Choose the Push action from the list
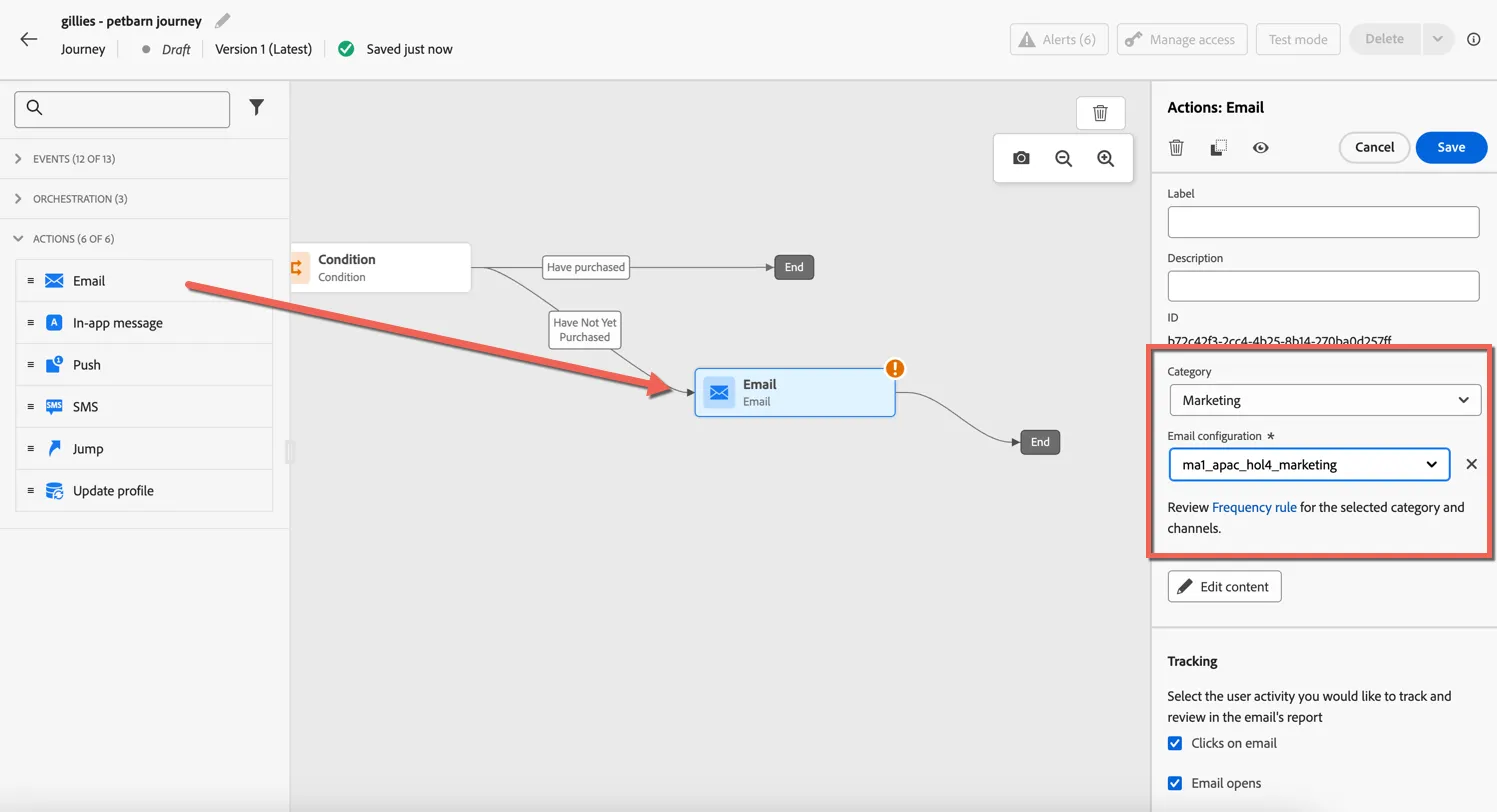The width and height of the screenshot is (1497, 812). [144, 365]
